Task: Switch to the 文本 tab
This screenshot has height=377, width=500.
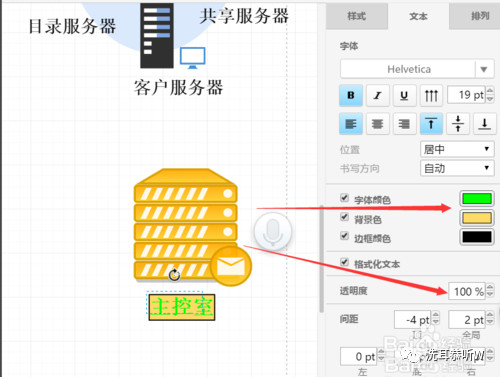Action: (418, 16)
